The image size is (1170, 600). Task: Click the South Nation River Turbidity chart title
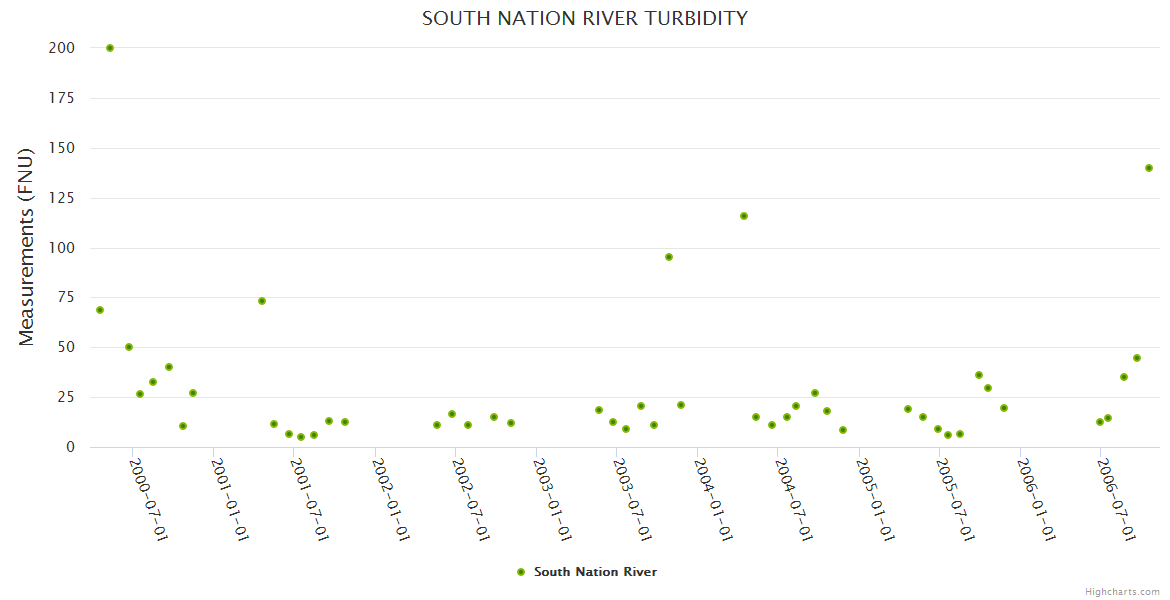click(x=585, y=19)
